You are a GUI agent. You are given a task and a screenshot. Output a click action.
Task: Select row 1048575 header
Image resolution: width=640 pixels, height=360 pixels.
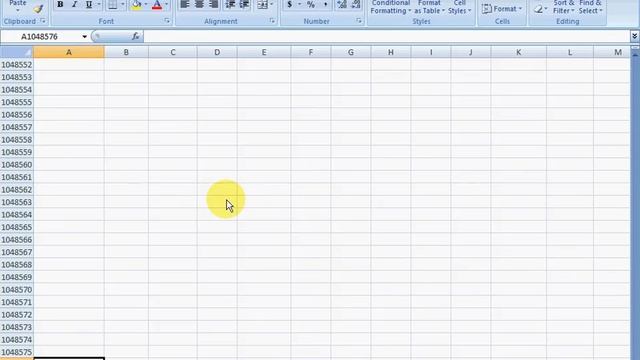(x=17, y=352)
